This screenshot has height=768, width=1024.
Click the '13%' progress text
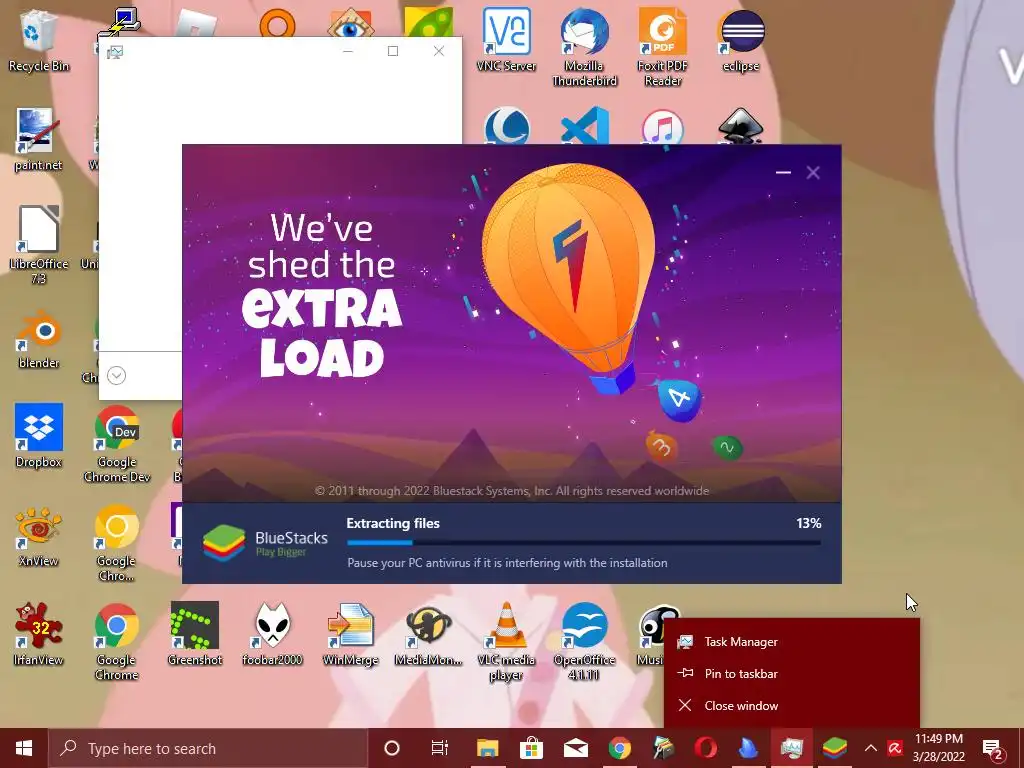[x=808, y=523]
